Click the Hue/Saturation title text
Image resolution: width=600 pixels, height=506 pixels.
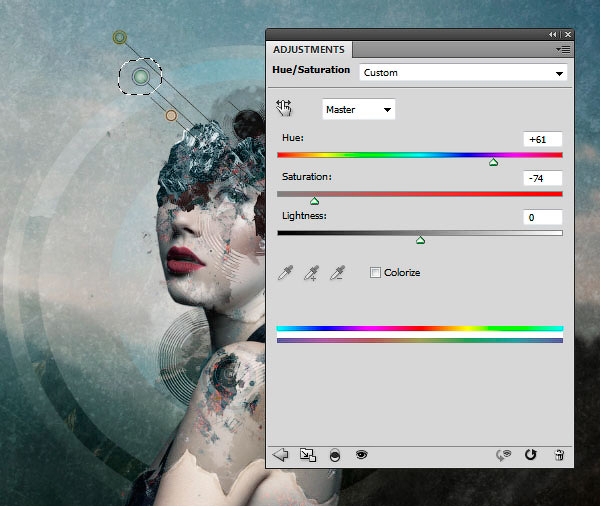point(311,70)
